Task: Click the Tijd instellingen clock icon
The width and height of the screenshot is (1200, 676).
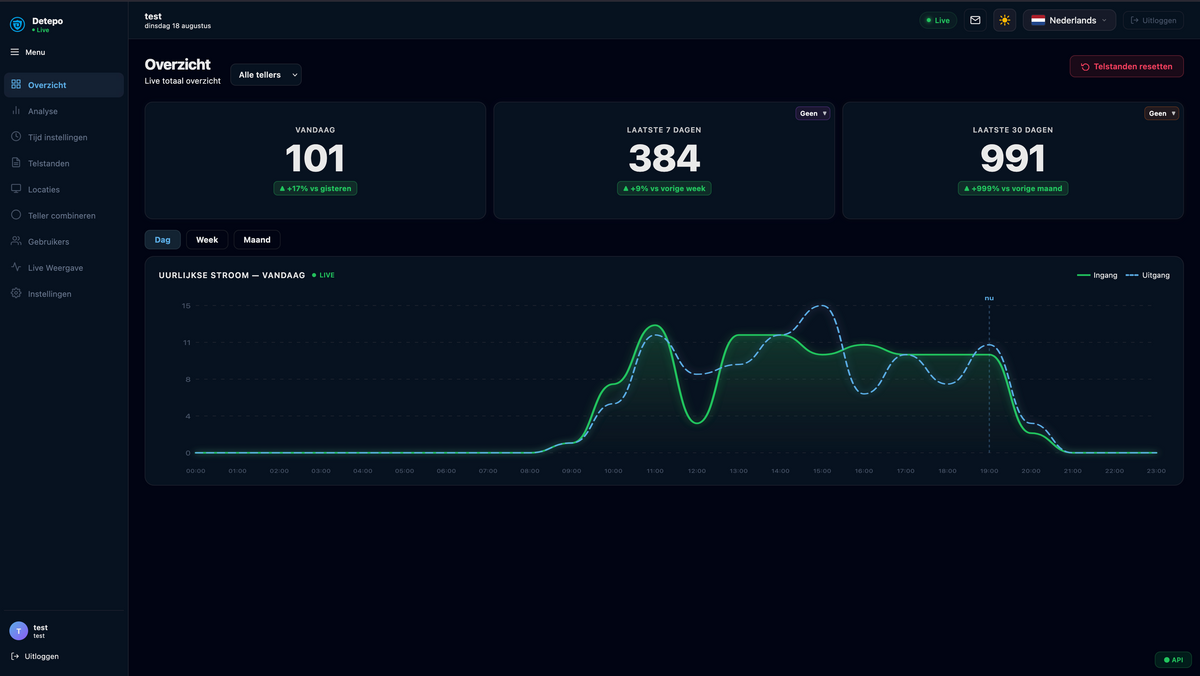Action: tap(16, 137)
